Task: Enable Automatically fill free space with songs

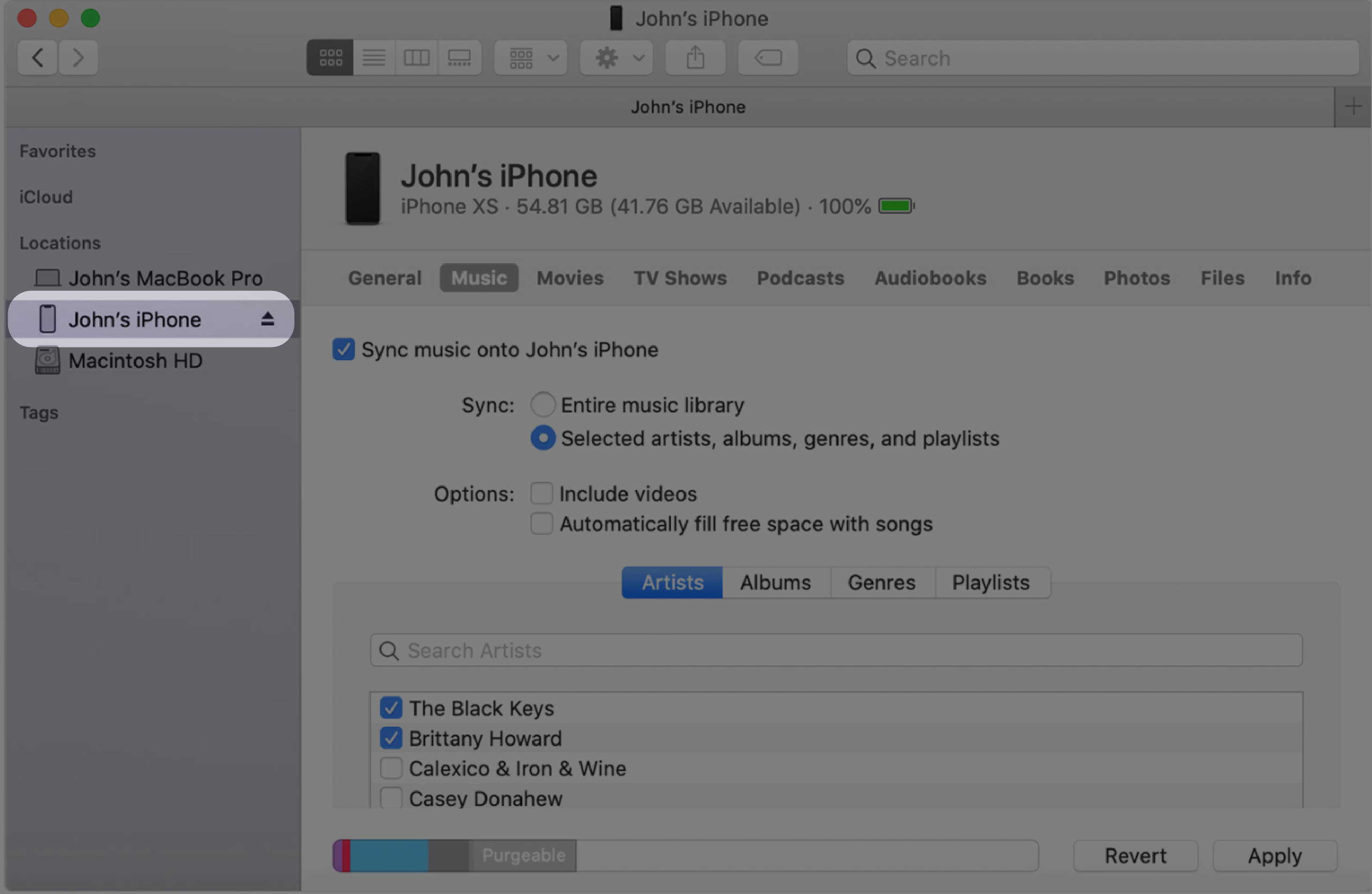Action: tap(541, 523)
